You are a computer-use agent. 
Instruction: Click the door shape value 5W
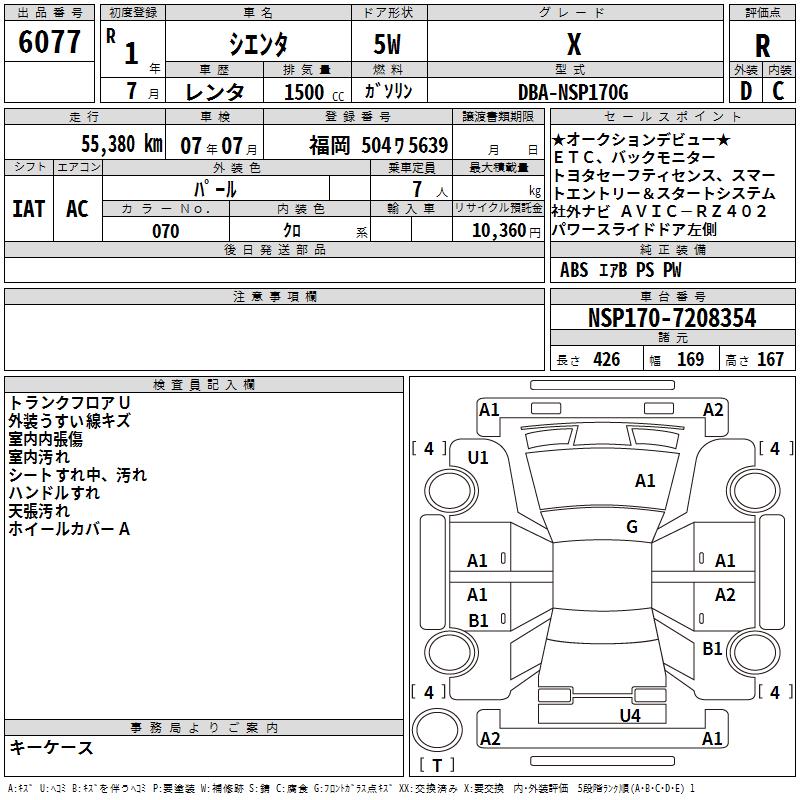click(387, 44)
